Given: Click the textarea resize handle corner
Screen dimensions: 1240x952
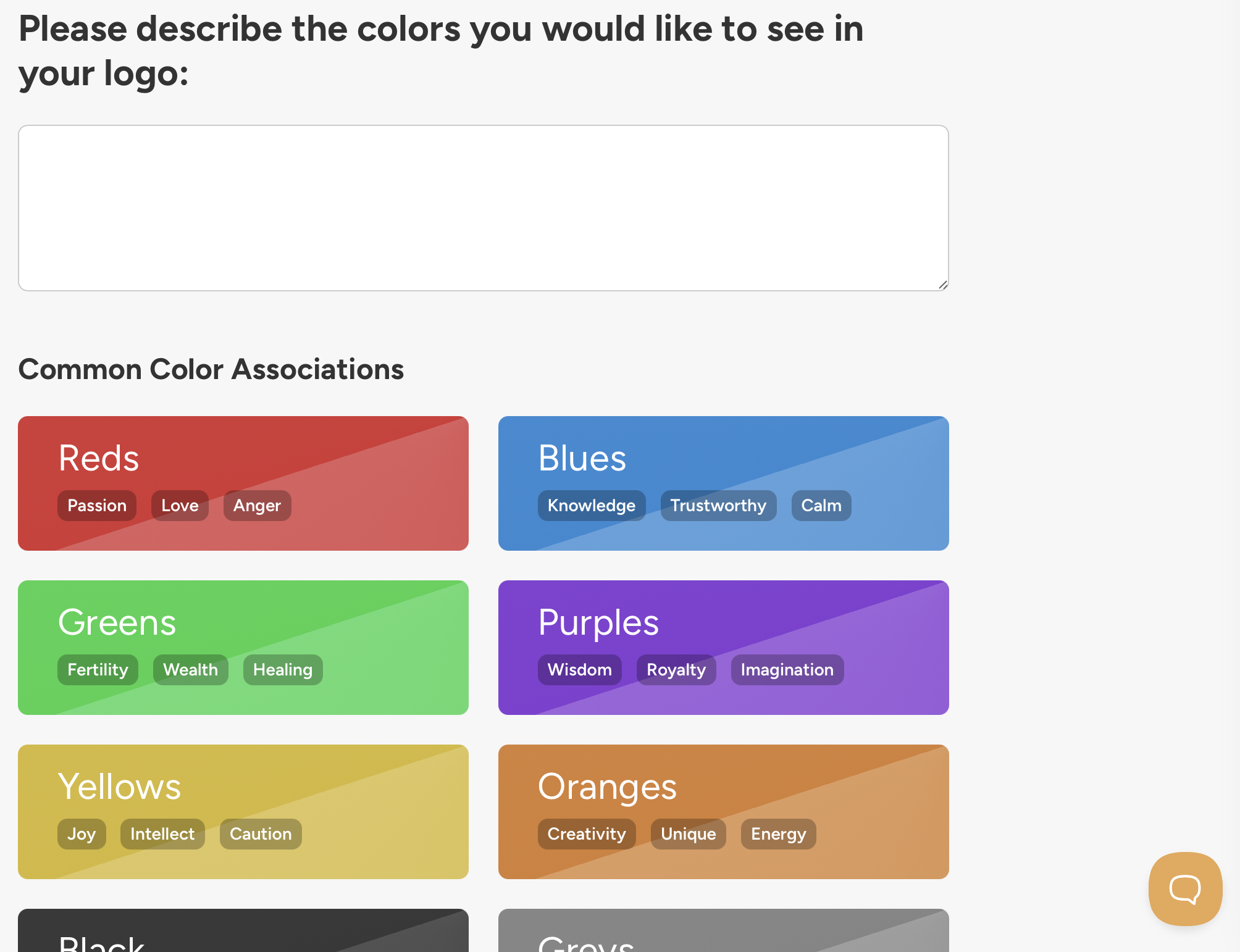Looking at the screenshot, I should pos(943,285).
